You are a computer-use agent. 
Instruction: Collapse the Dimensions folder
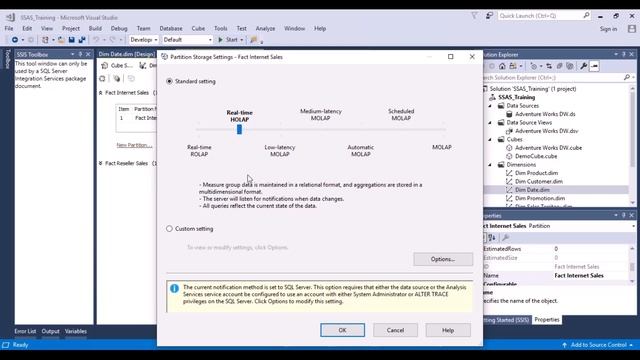pos(490,165)
